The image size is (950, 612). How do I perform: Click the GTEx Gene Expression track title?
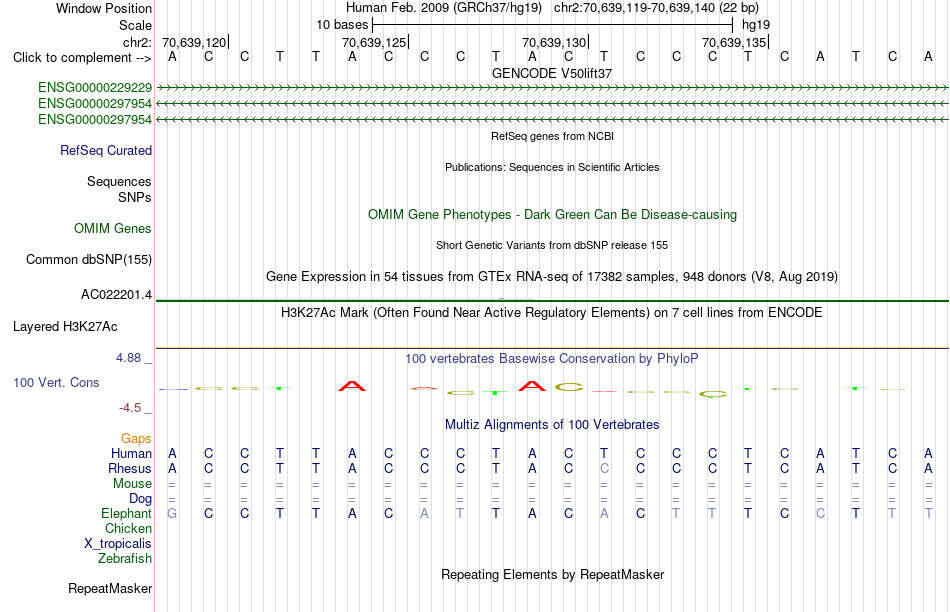[552, 276]
